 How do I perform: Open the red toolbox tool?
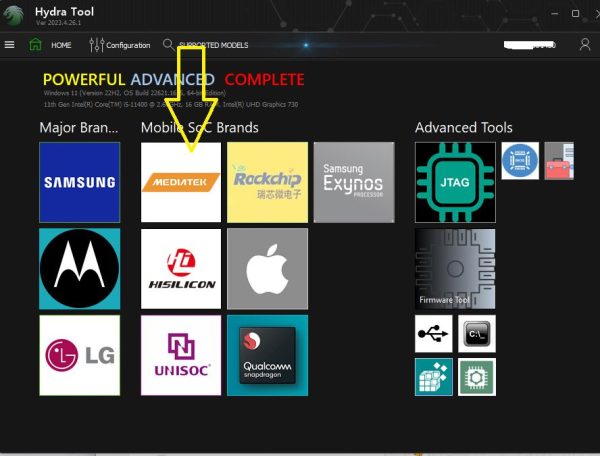coord(559,161)
